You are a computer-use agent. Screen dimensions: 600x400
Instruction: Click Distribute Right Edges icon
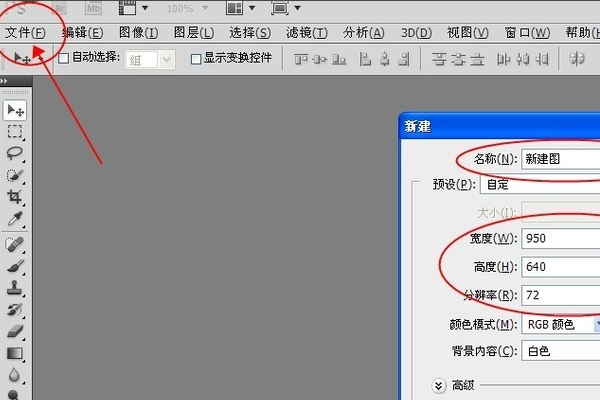point(542,59)
